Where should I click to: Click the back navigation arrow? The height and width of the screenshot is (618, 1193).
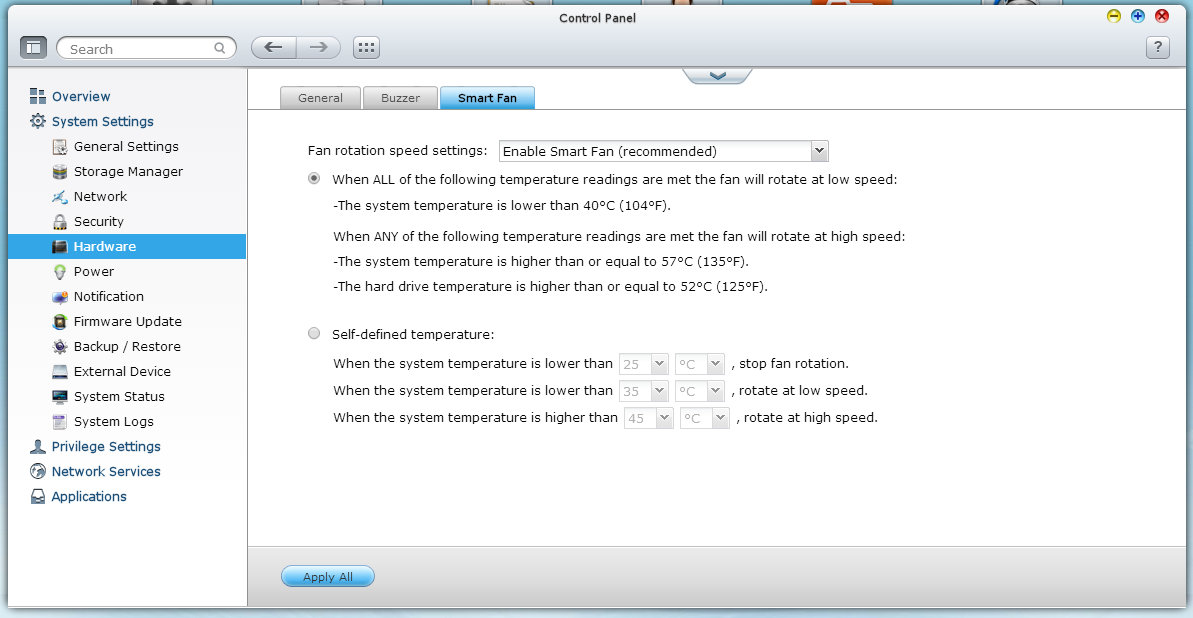click(273, 48)
